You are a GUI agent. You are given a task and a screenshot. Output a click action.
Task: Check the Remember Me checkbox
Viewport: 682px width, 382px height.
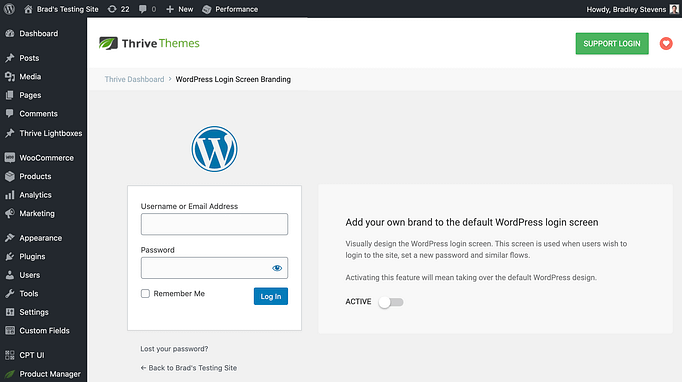click(145, 294)
